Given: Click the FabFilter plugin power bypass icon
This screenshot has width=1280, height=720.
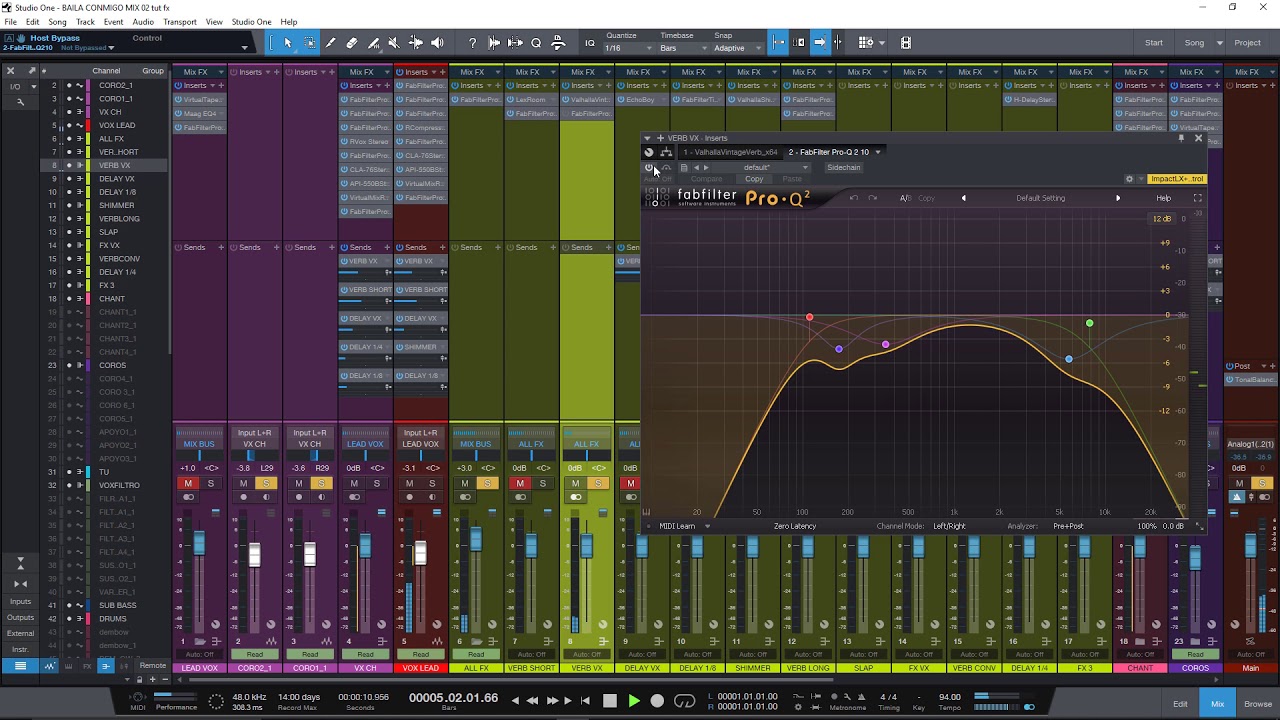Looking at the screenshot, I should [x=648, y=167].
